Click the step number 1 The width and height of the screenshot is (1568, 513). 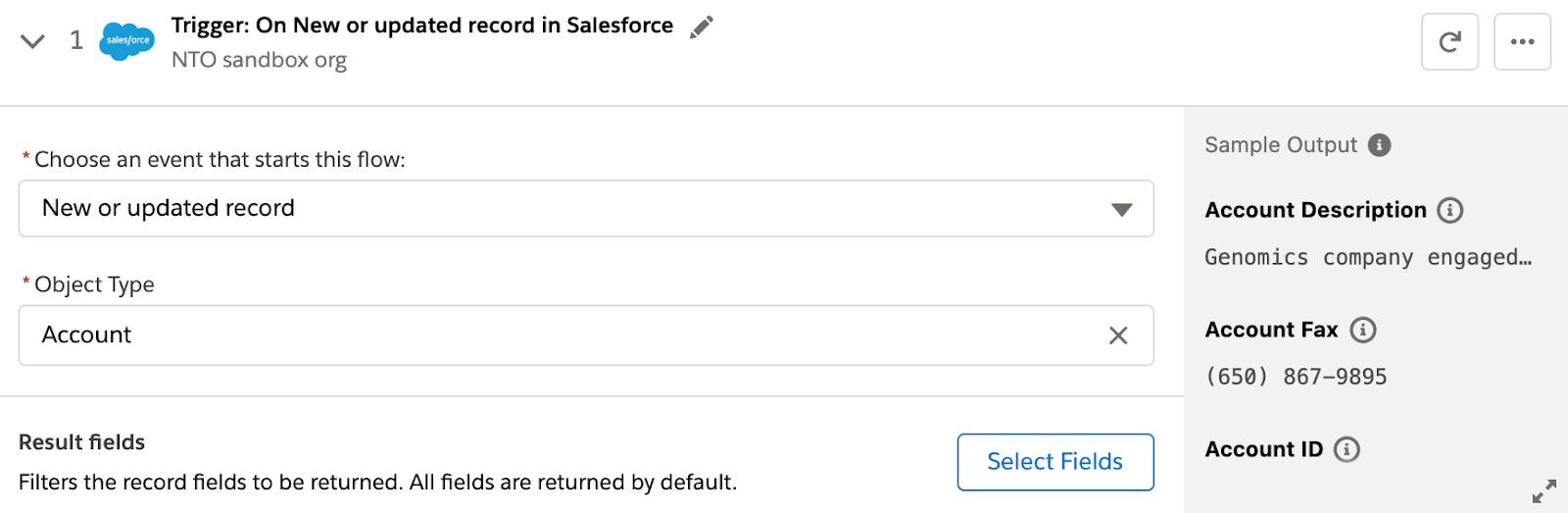76,40
